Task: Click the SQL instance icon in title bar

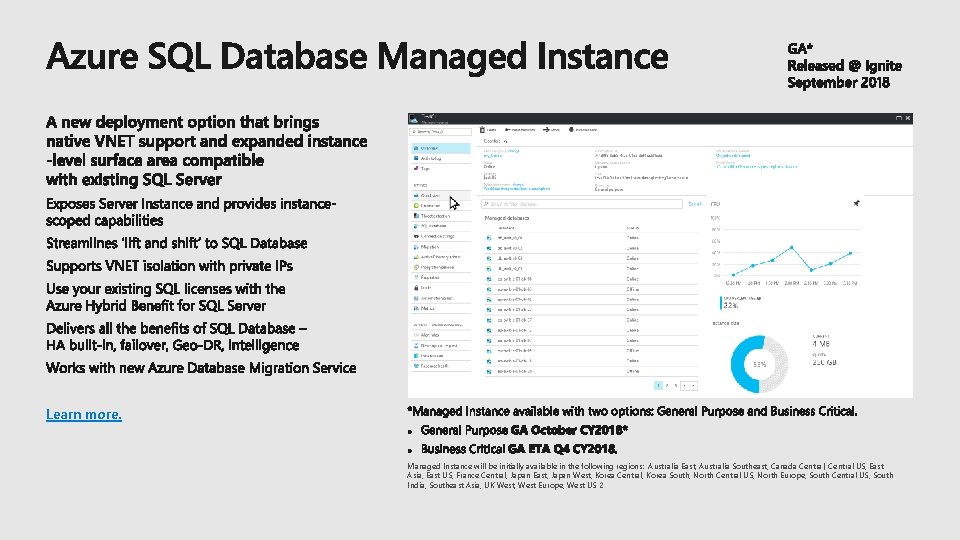Action: click(x=414, y=119)
